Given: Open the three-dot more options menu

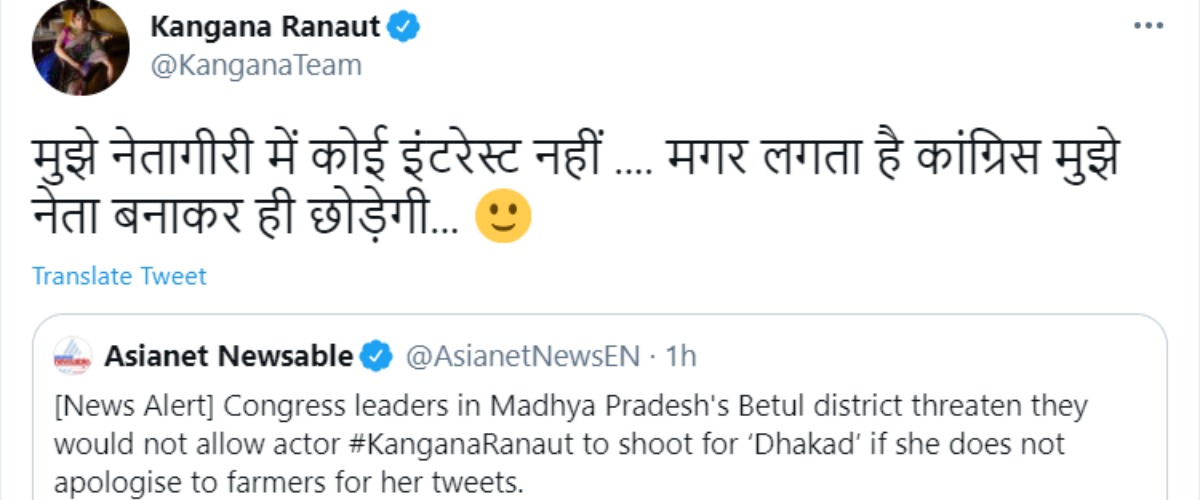Looking at the screenshot, I should (1147, 27).
